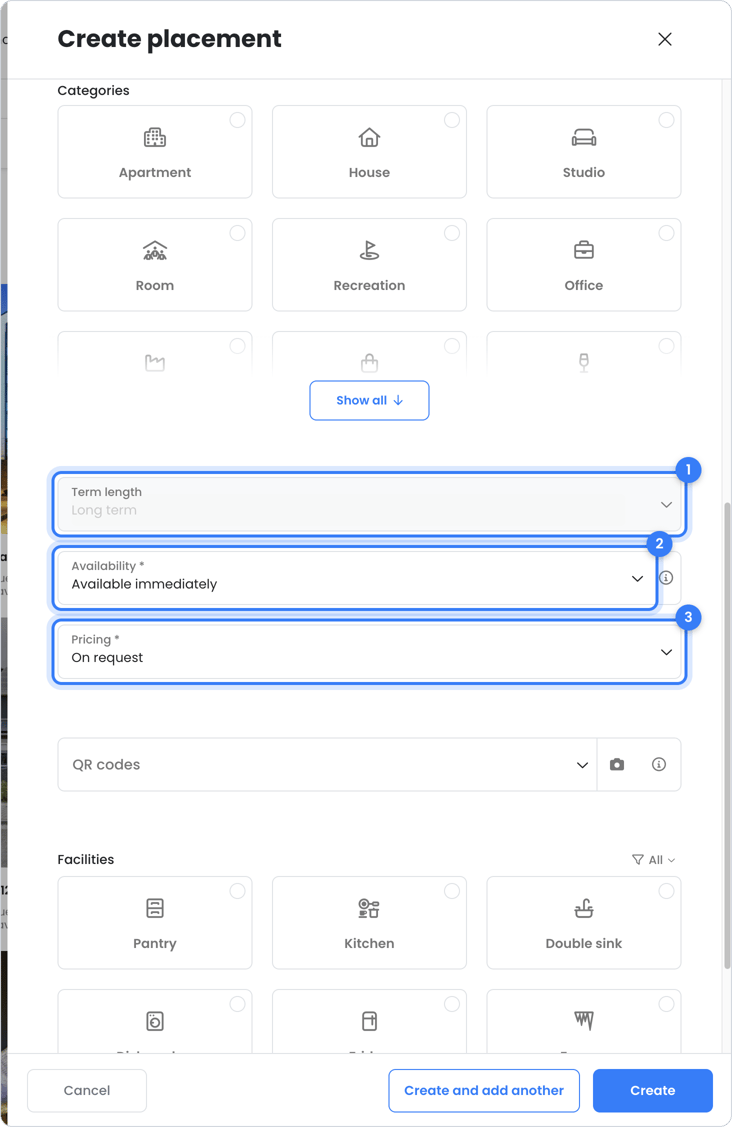This screenshot has height=1127, width=732.
Task: Enable the Kitchen facility checkbox
Action: click(x=452, y=891)
